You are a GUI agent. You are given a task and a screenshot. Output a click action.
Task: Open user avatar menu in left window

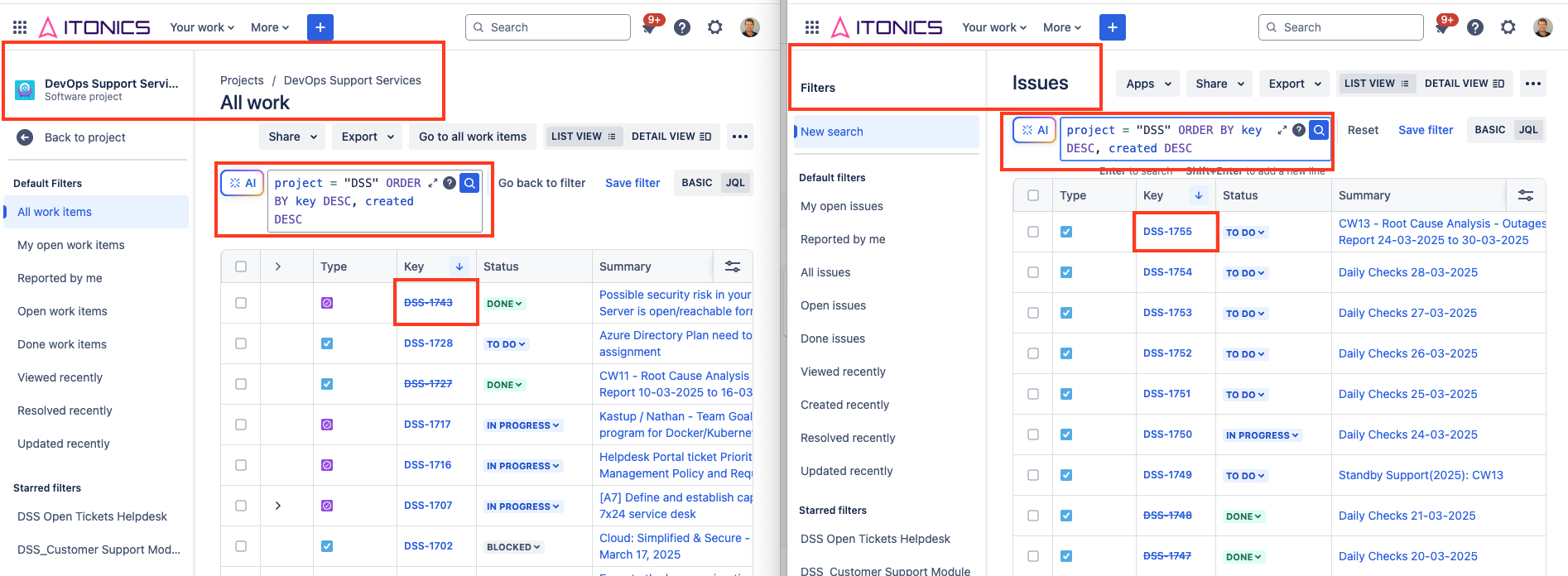750,27
